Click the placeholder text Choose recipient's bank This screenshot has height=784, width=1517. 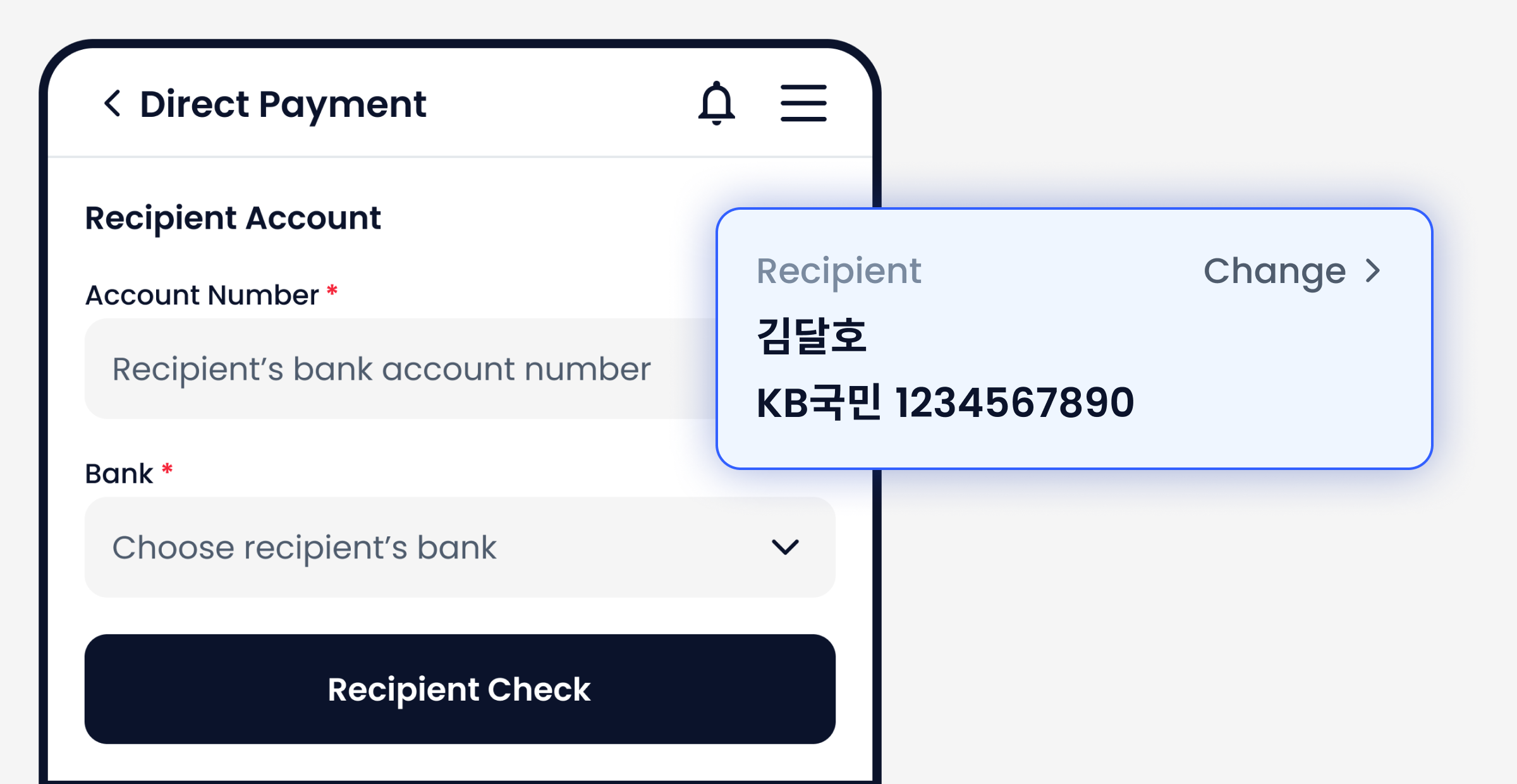click(304, 548)
